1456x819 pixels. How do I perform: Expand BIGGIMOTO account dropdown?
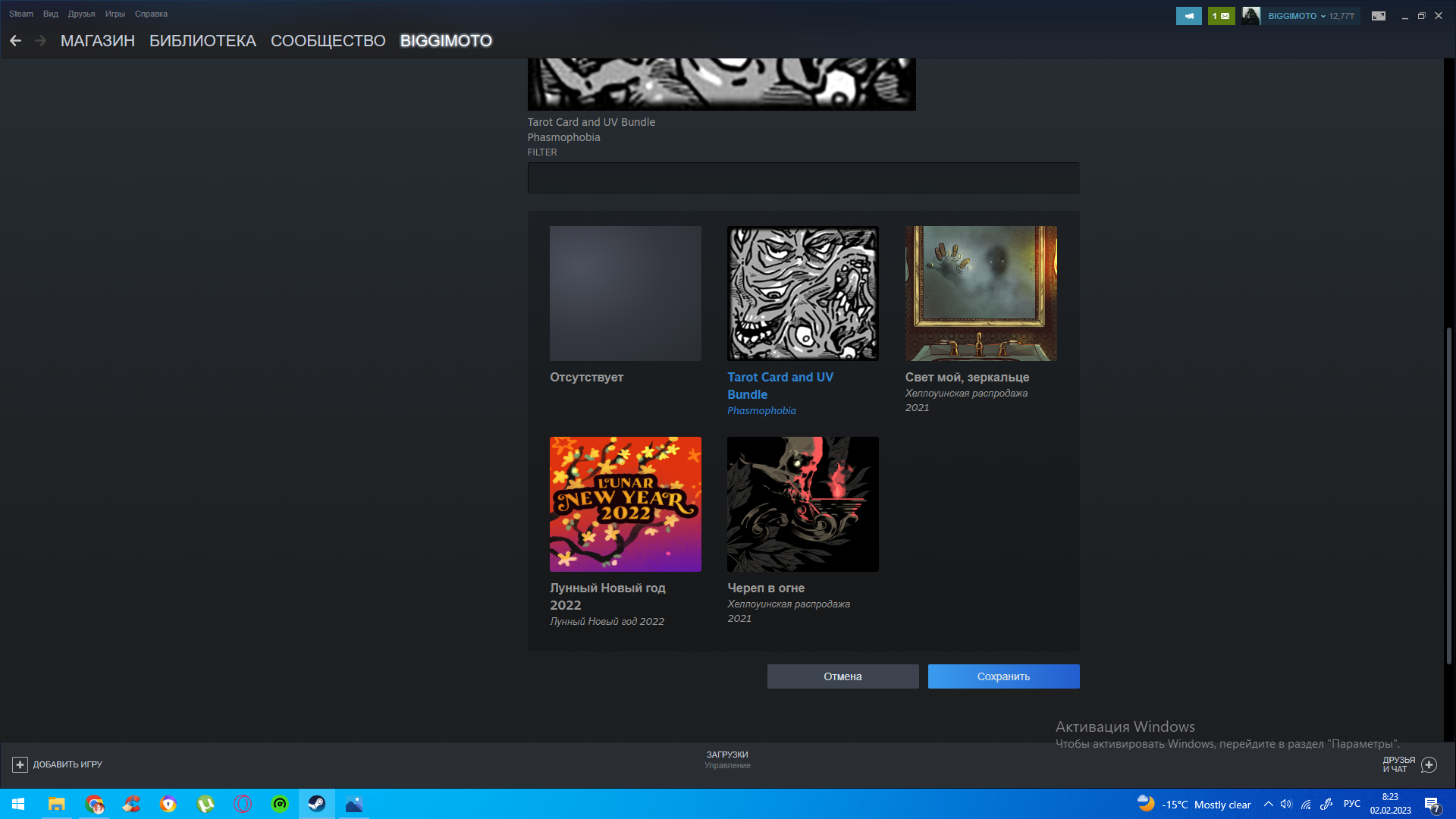[1323, 16]
